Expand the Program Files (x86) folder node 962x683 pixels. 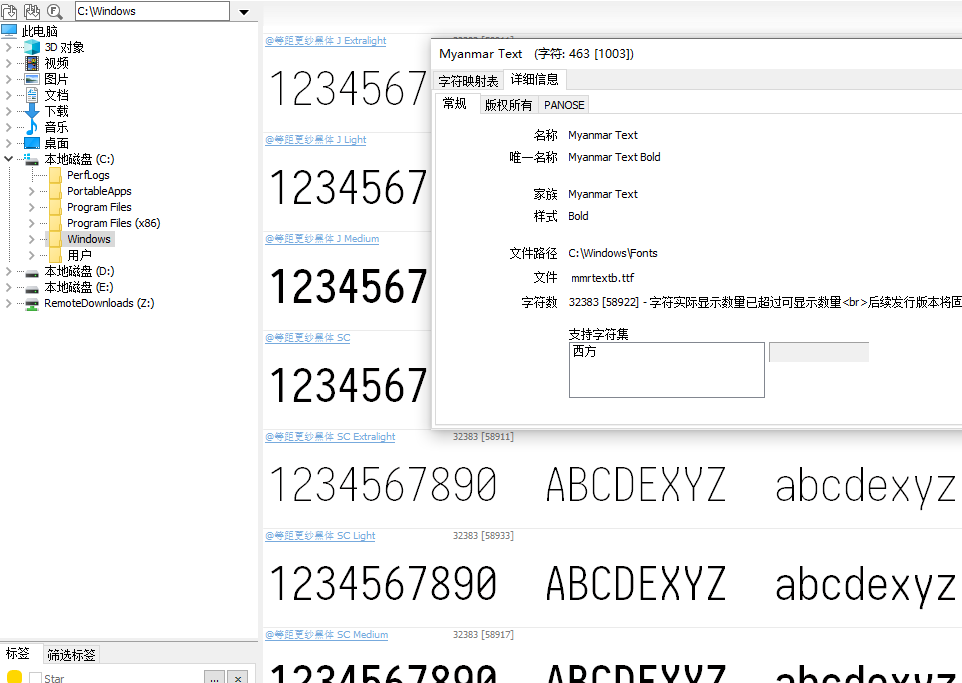pos(31,223)
